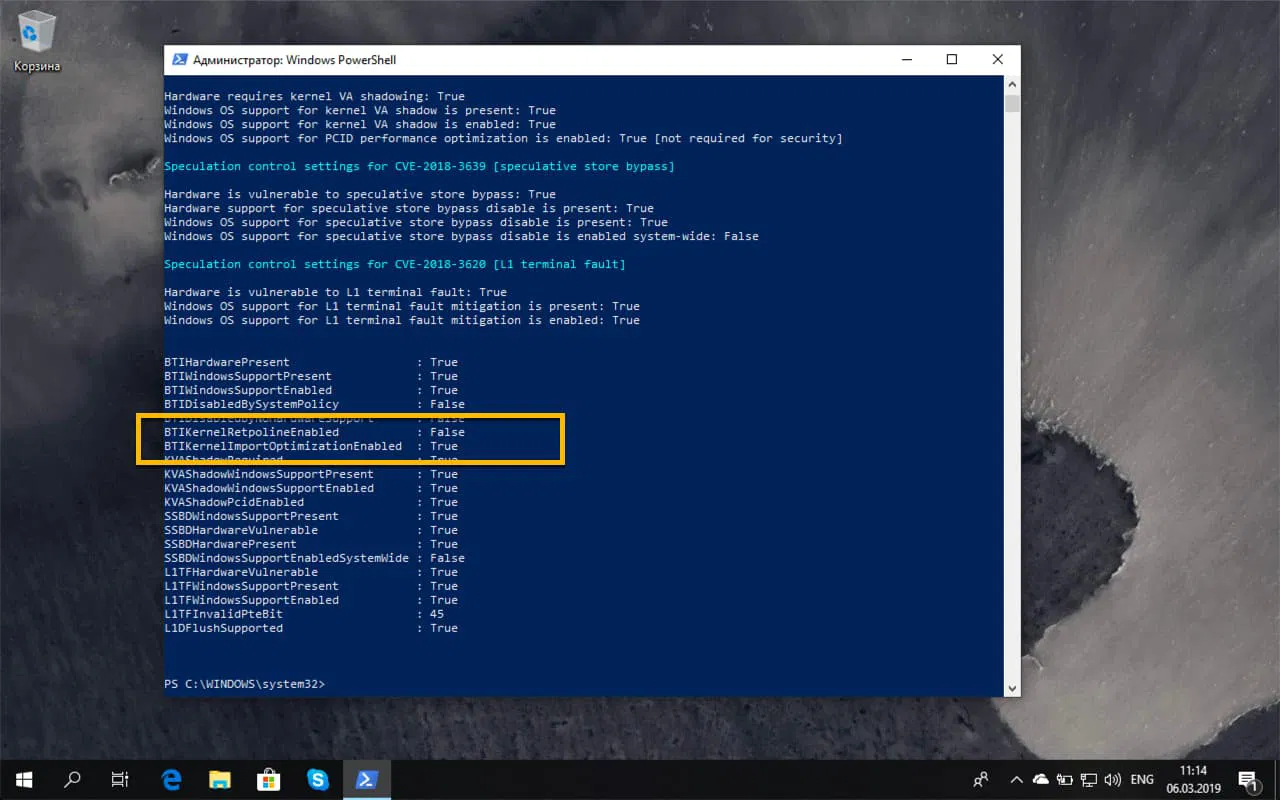This screenshot has height=800, width=1280.
Task: Open the Start menu
Action: 23,779
